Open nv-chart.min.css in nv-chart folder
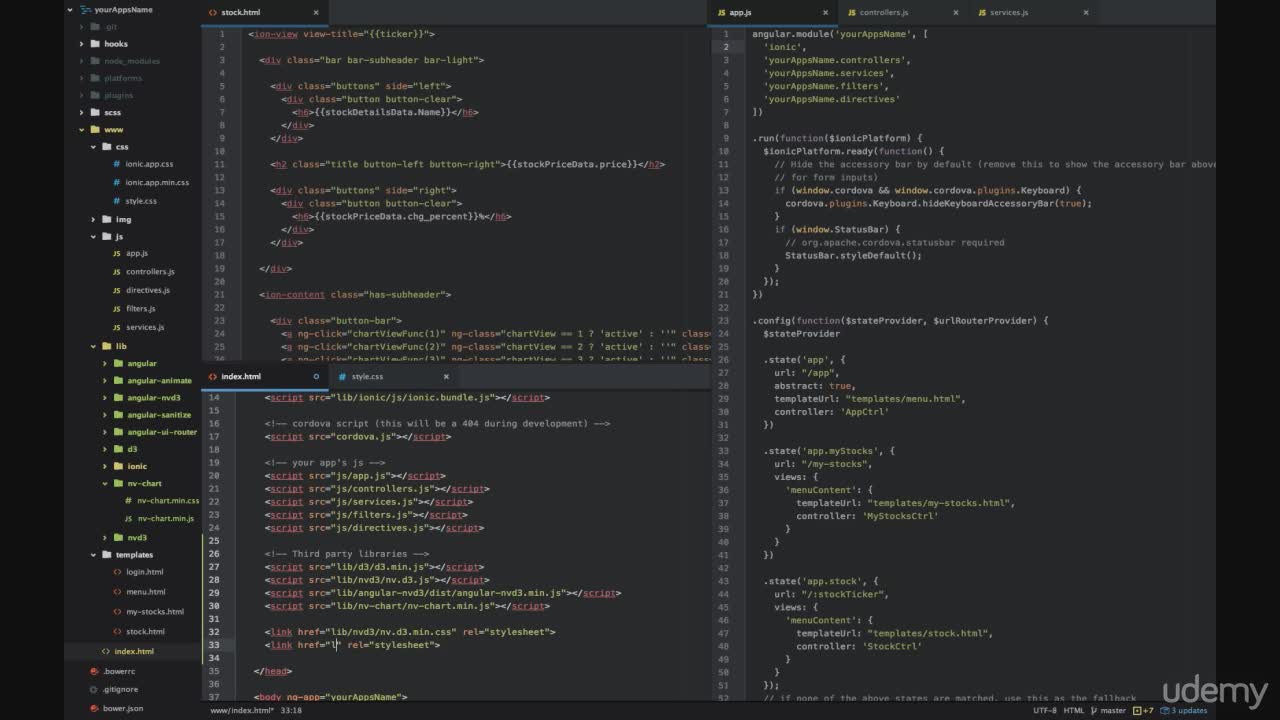The width and height of the screenshot is (1280, 720). [168, 501]
